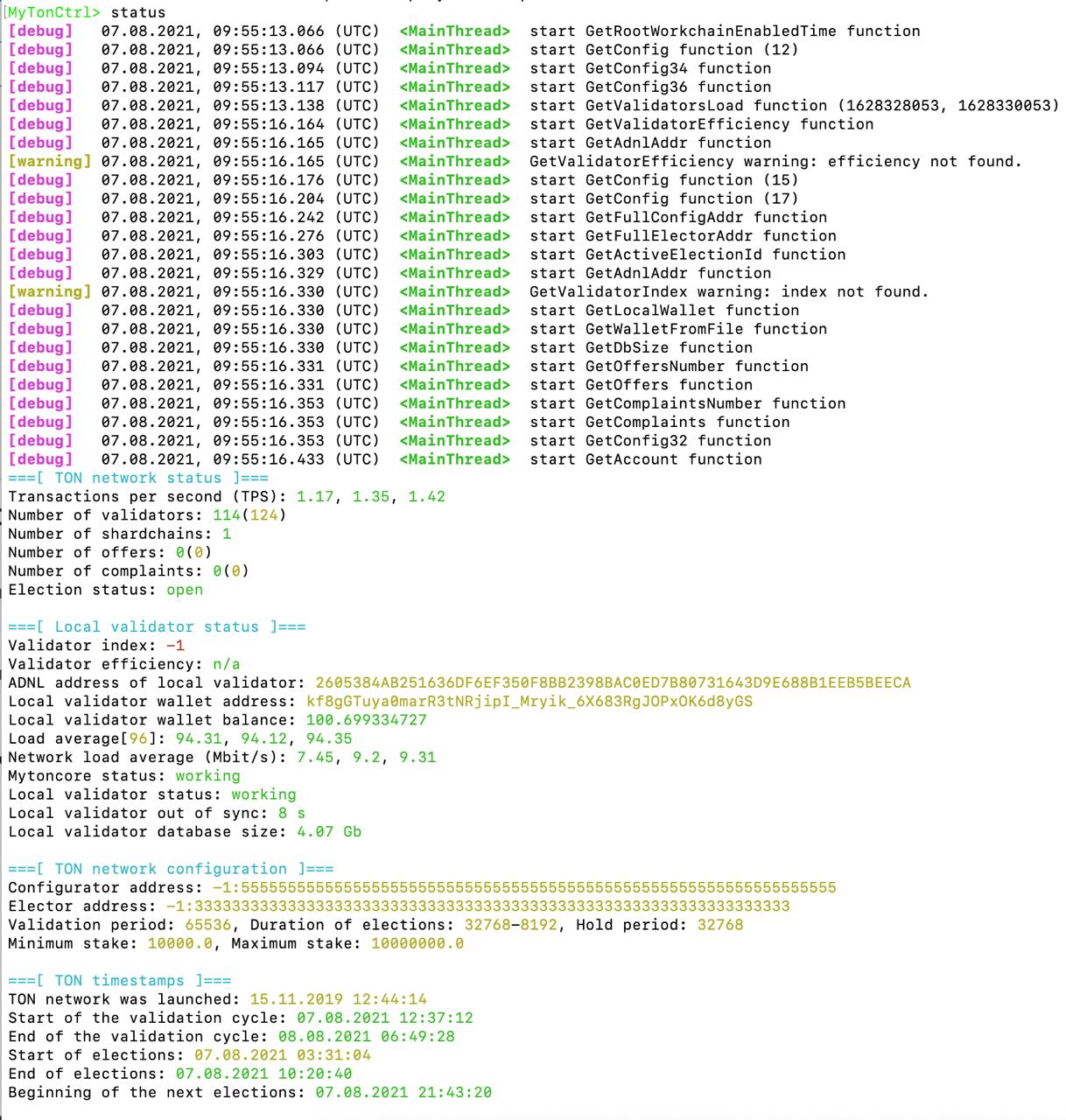Select the Validator index value -1

[175, 646]
